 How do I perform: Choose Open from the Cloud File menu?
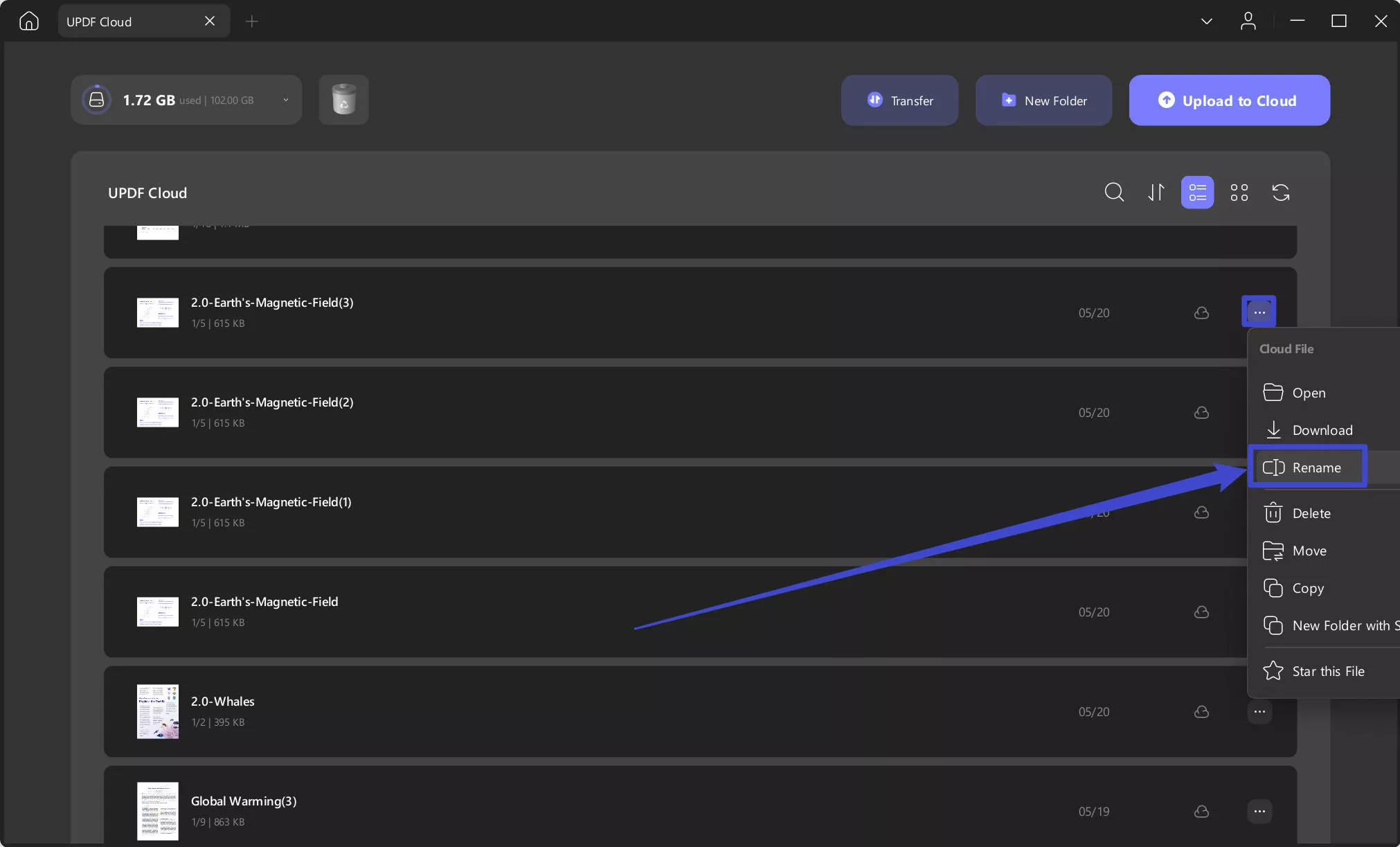pyautogui.click(x=1324, y=393)
